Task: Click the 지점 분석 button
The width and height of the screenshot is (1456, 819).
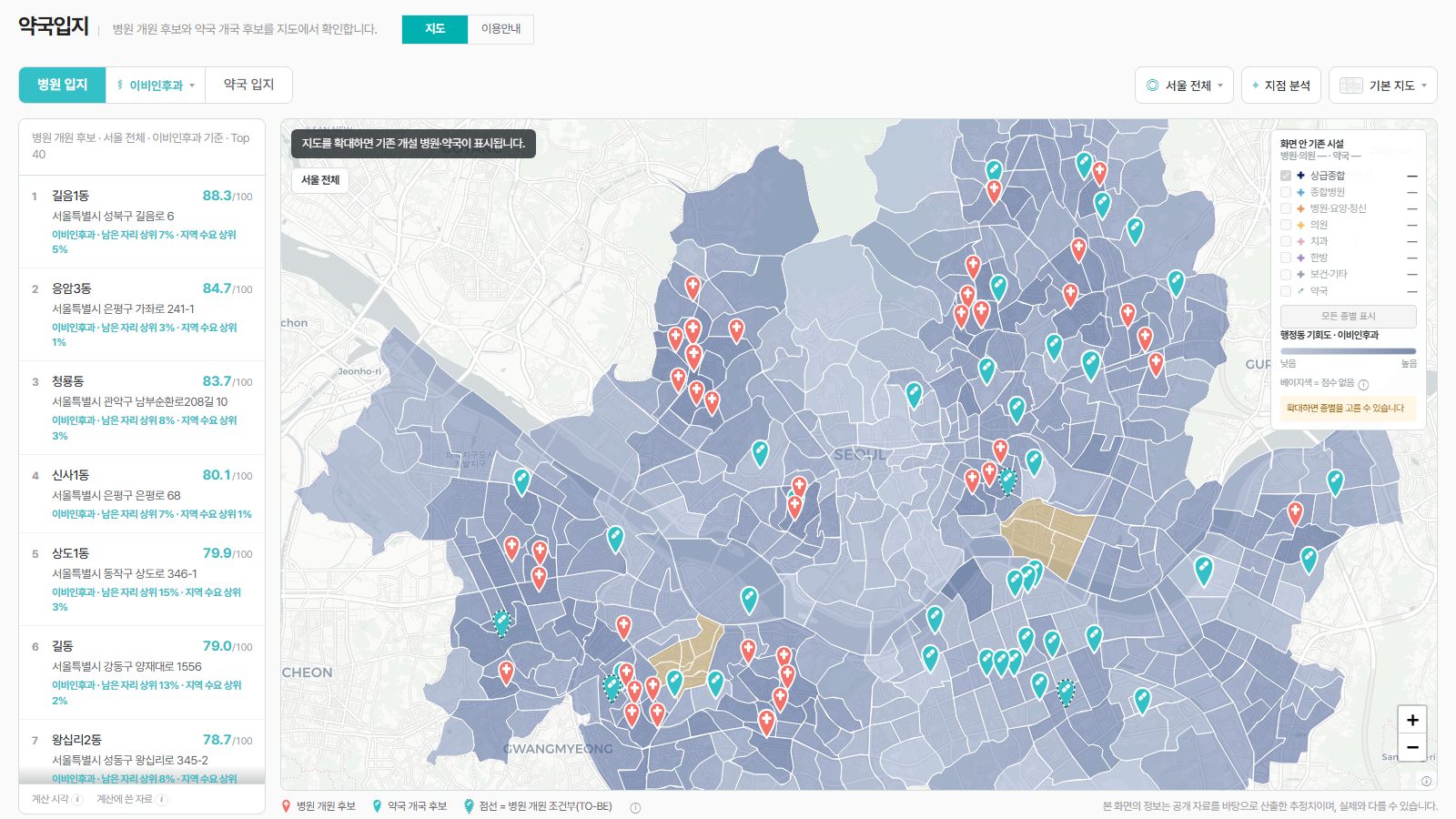Action: [x=1281, y=86]
